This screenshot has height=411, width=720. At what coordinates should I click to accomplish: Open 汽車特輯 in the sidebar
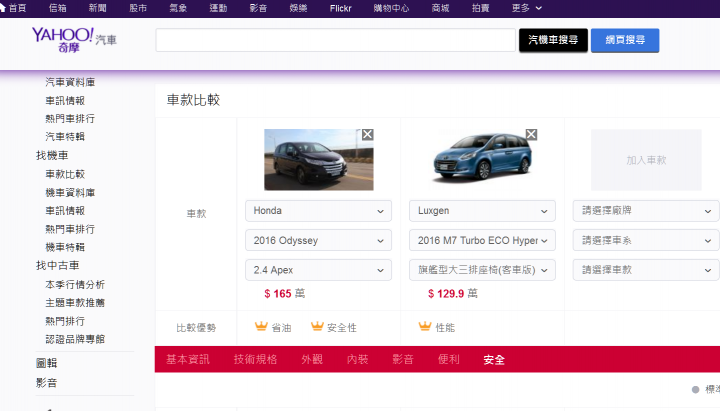(x=65, y=136)
